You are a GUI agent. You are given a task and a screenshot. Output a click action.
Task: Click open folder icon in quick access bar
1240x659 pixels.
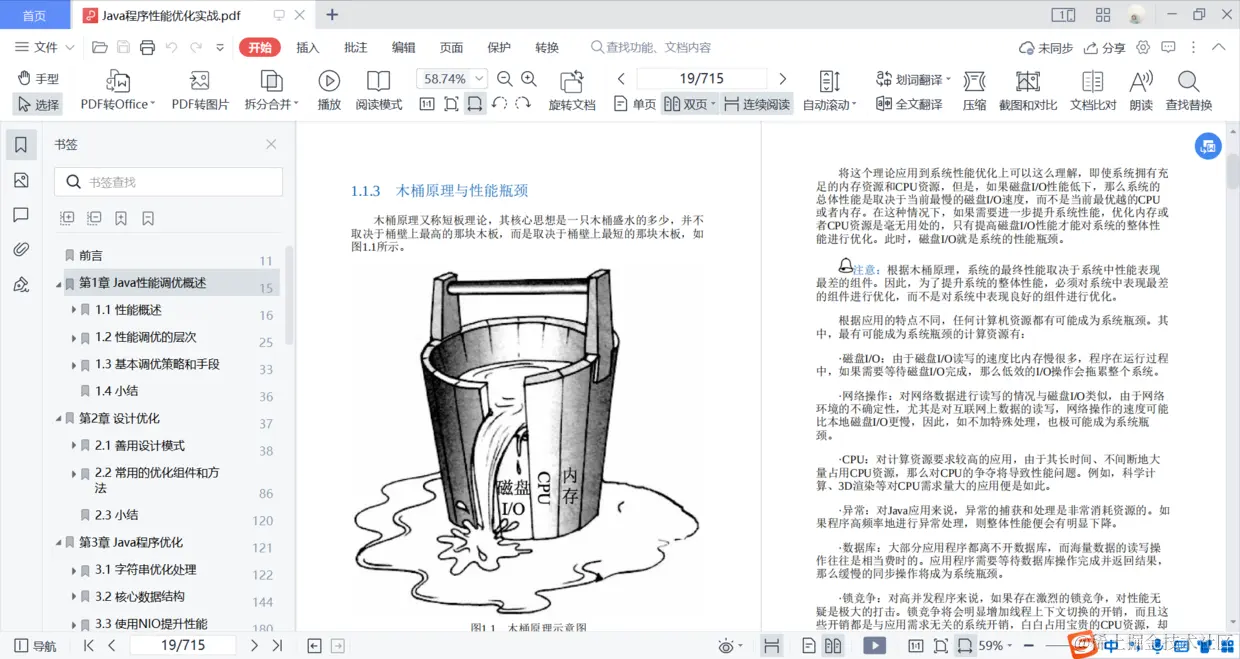[99, 47]
